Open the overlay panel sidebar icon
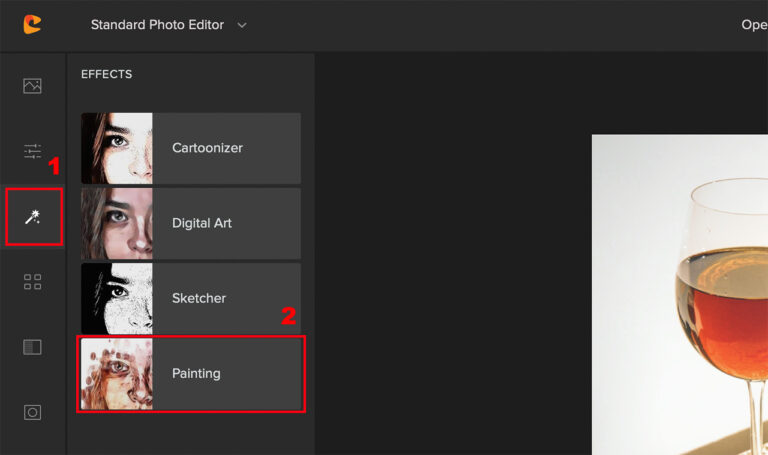Image resolution: width=768 pixels, height=455 pixels. point(32,347)
